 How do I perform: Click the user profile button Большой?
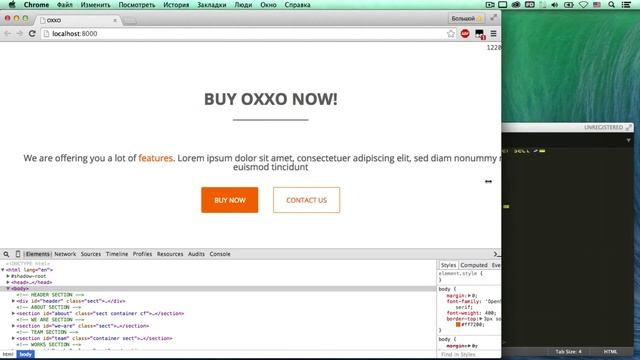(x=466, y=18)
